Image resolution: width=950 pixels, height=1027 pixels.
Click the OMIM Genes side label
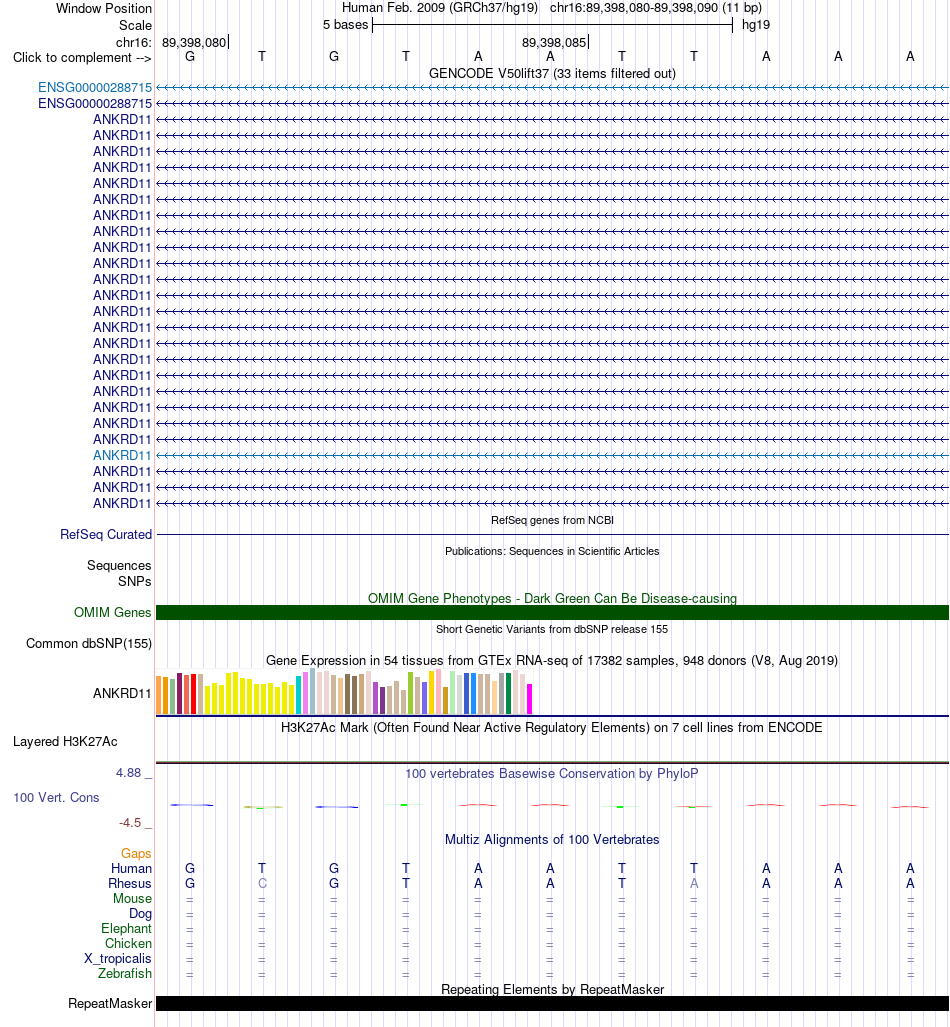click(x=112, y=612)
